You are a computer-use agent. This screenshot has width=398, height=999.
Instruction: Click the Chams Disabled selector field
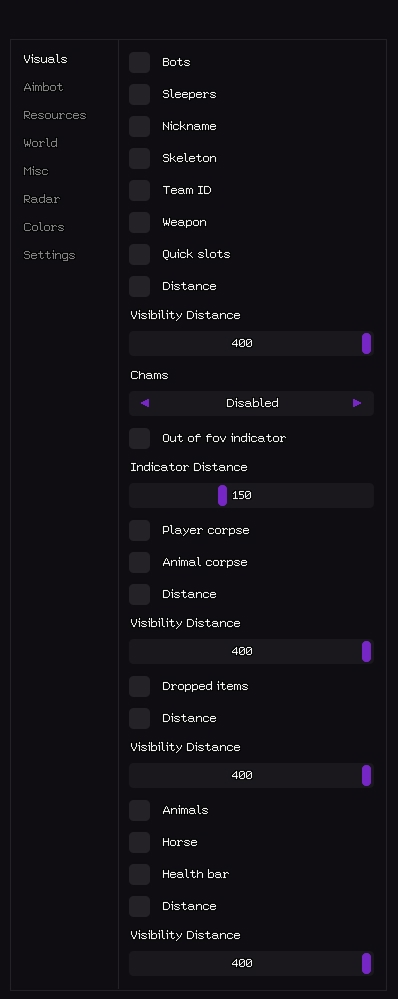(252, 403)
